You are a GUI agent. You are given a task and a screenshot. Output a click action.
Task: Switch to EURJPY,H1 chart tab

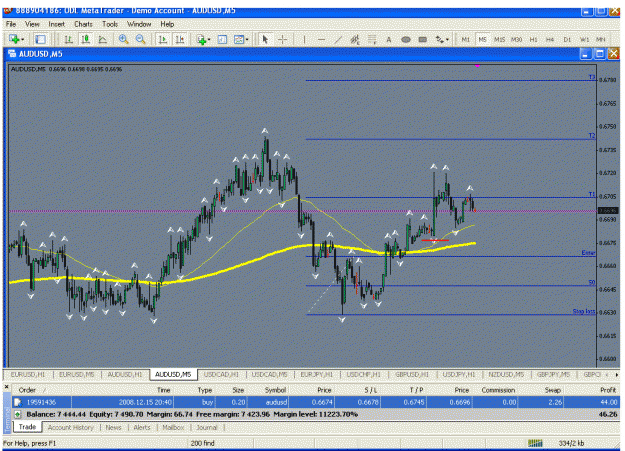click(316, 374)
